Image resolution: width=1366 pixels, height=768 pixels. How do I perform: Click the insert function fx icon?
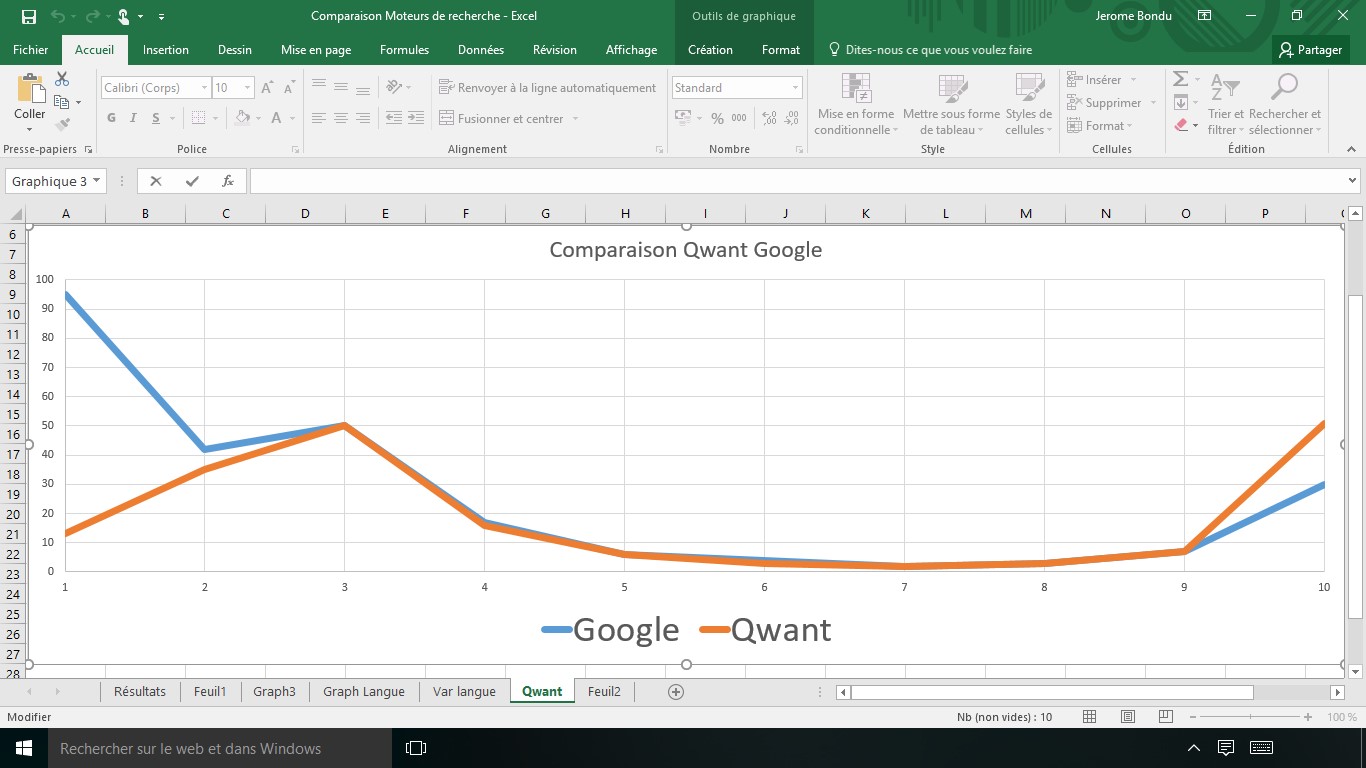point(228,181)
